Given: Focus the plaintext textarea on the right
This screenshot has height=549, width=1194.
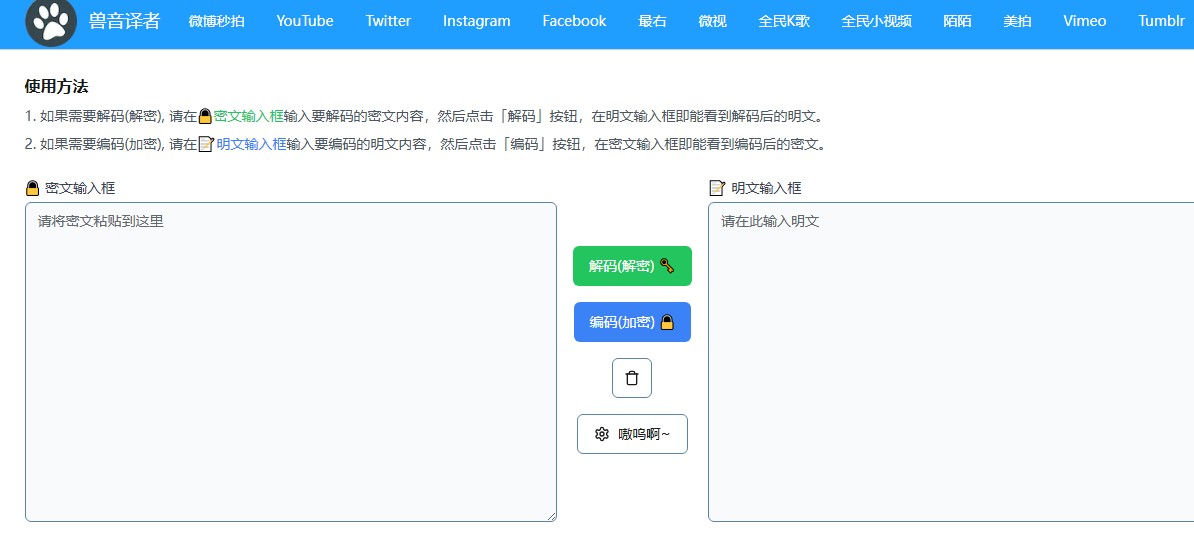Looking at the screenshot, I should coord(950,361).
